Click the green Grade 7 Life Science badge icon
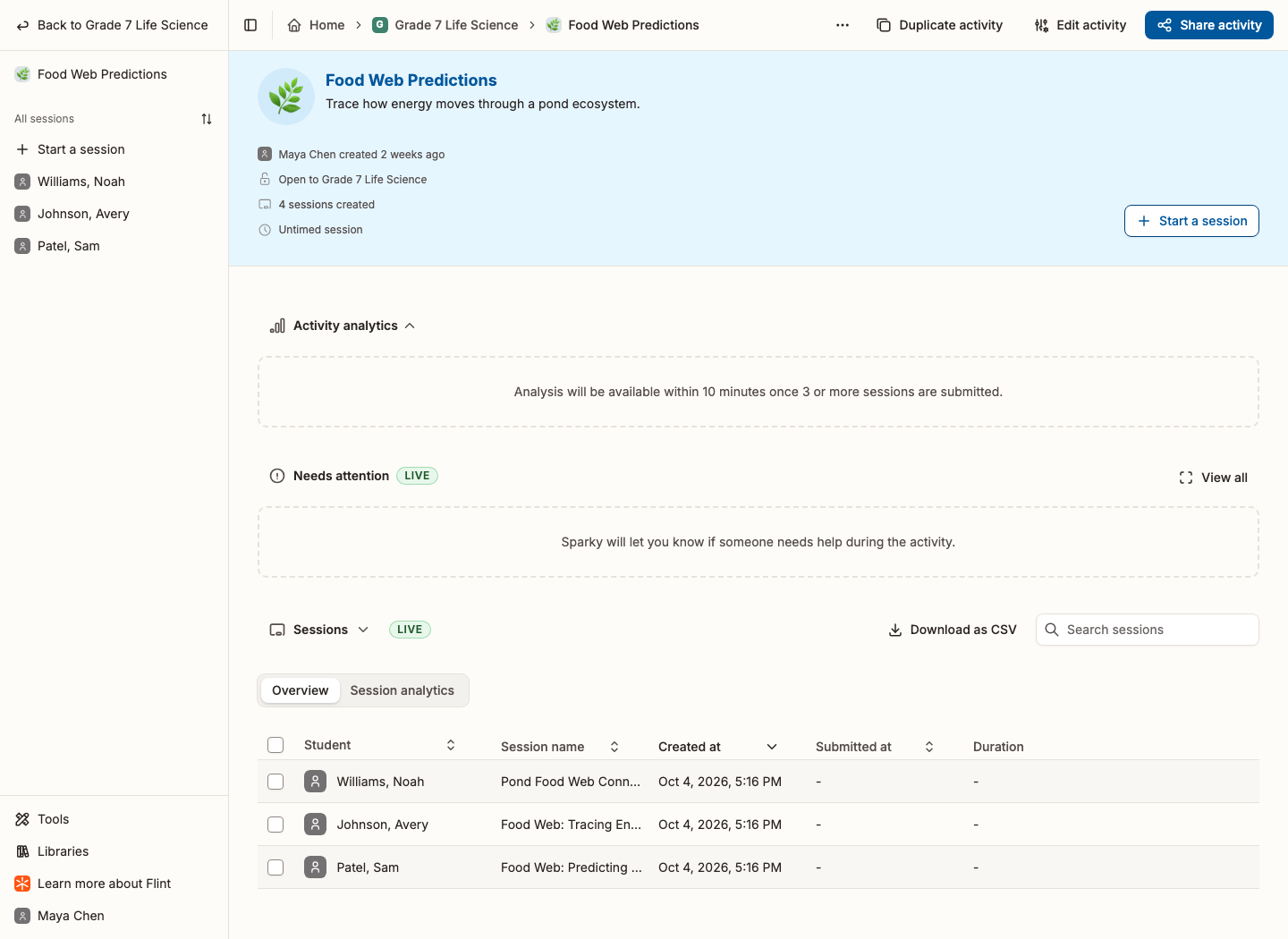1288x939 pixels. [380, 25]
